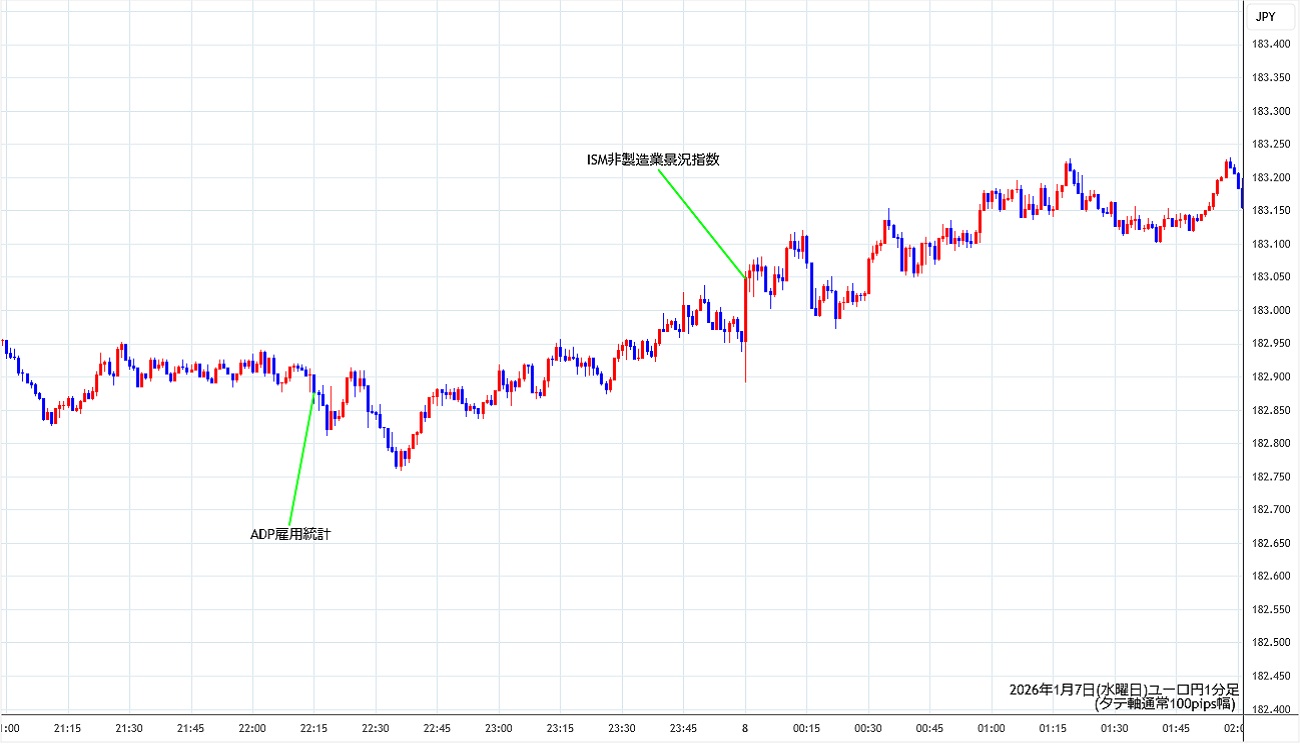
Task: Select the 01:15 time axis label
Action: point(1053,728)
